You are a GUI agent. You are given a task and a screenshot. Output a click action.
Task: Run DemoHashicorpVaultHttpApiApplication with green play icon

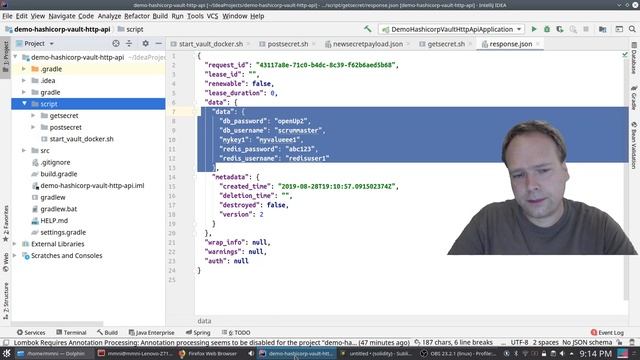(x=533, y=29)
